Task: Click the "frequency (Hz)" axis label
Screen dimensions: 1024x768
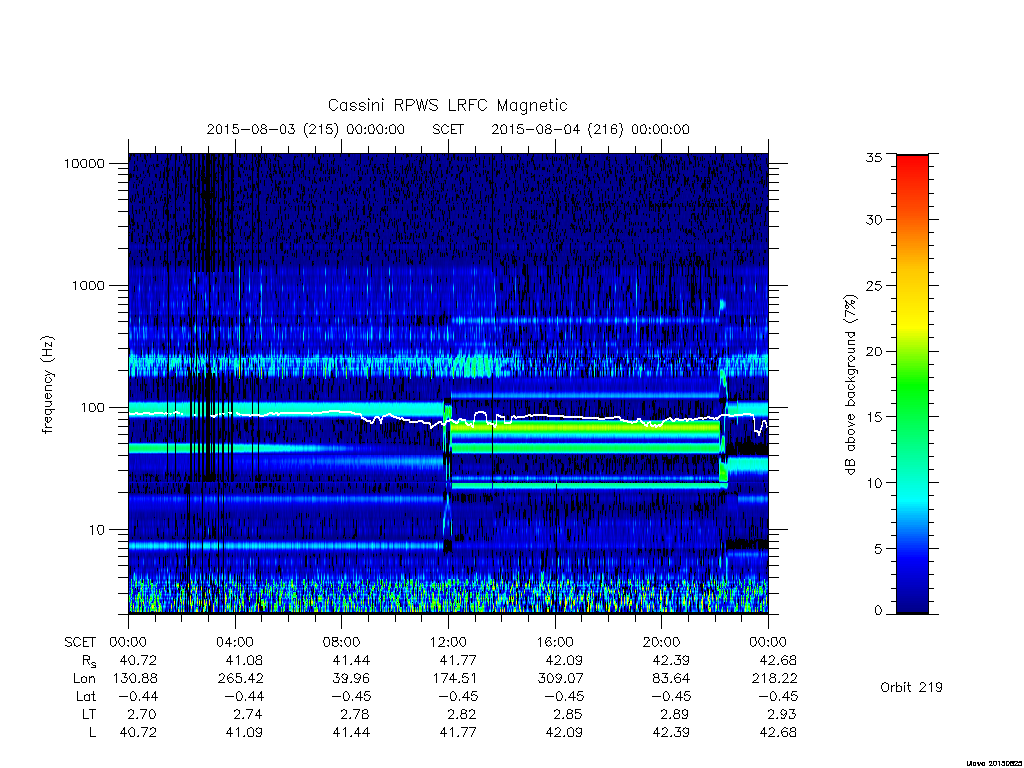Action: coord(47,385)
